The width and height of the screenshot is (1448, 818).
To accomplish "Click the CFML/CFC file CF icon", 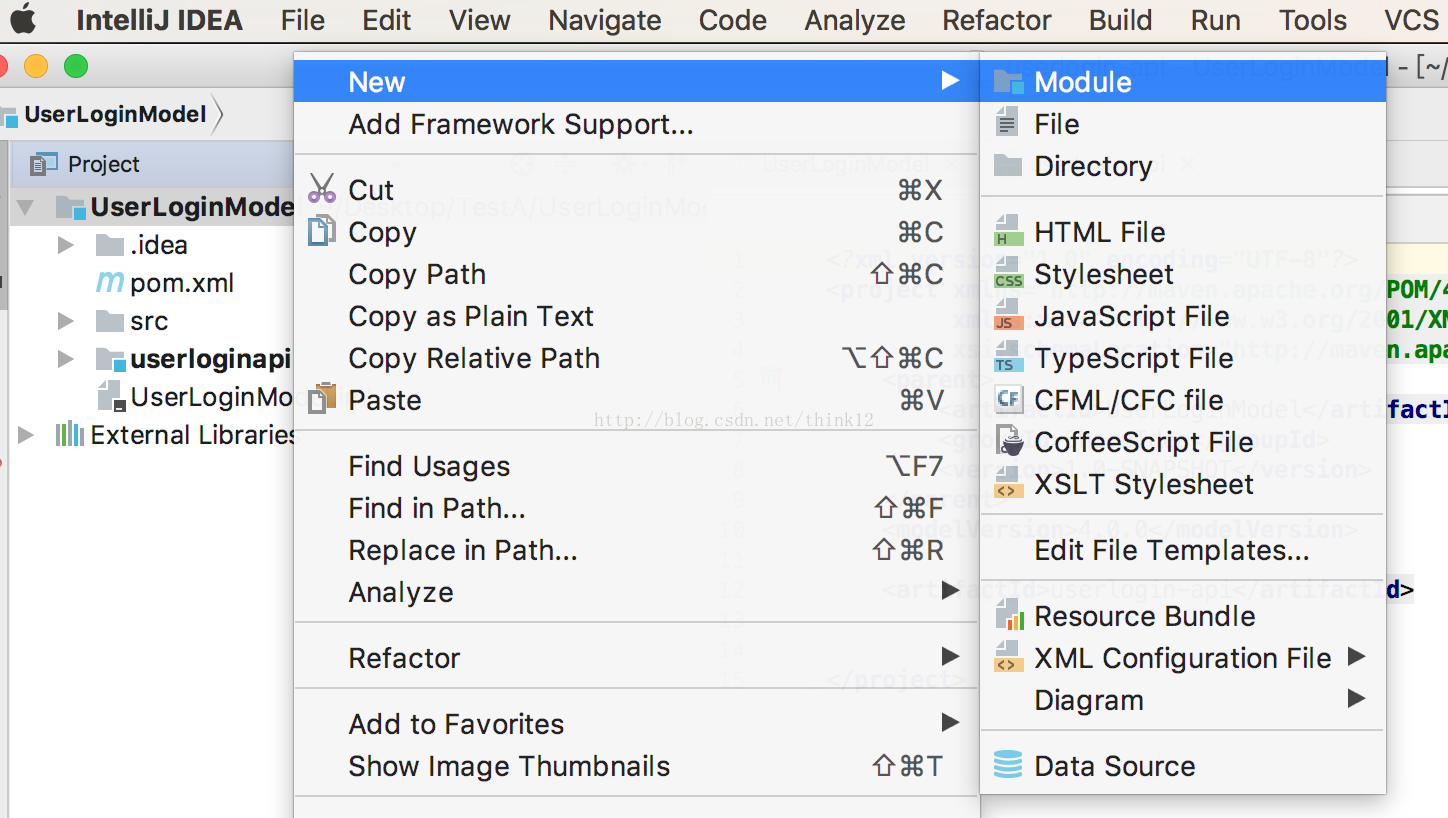I will click(1008, 400).
